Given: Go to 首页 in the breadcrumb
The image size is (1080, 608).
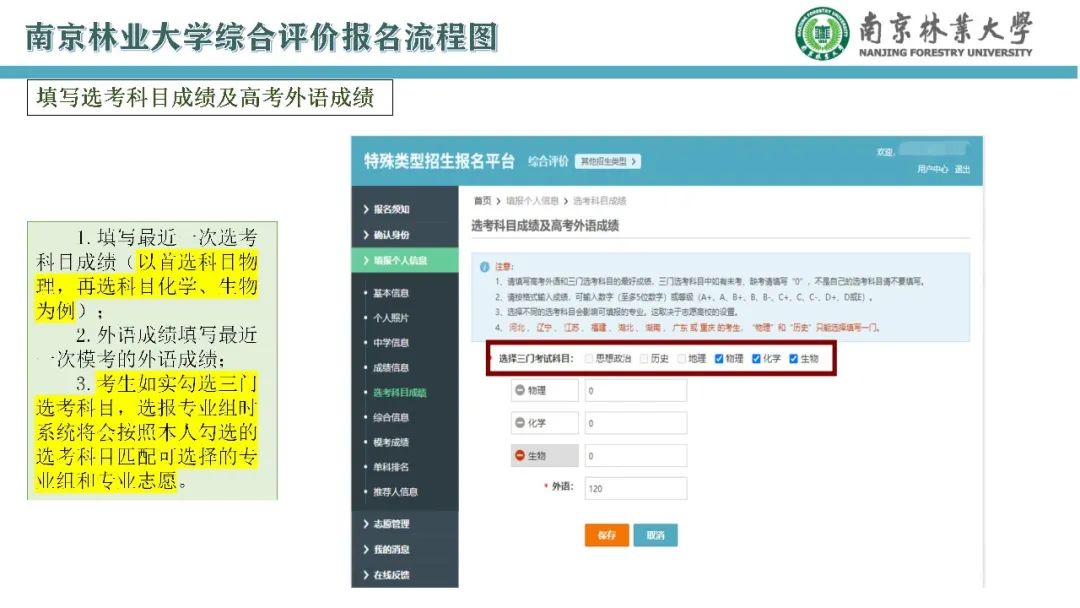Looking at the screenshot, I should 482,201.
